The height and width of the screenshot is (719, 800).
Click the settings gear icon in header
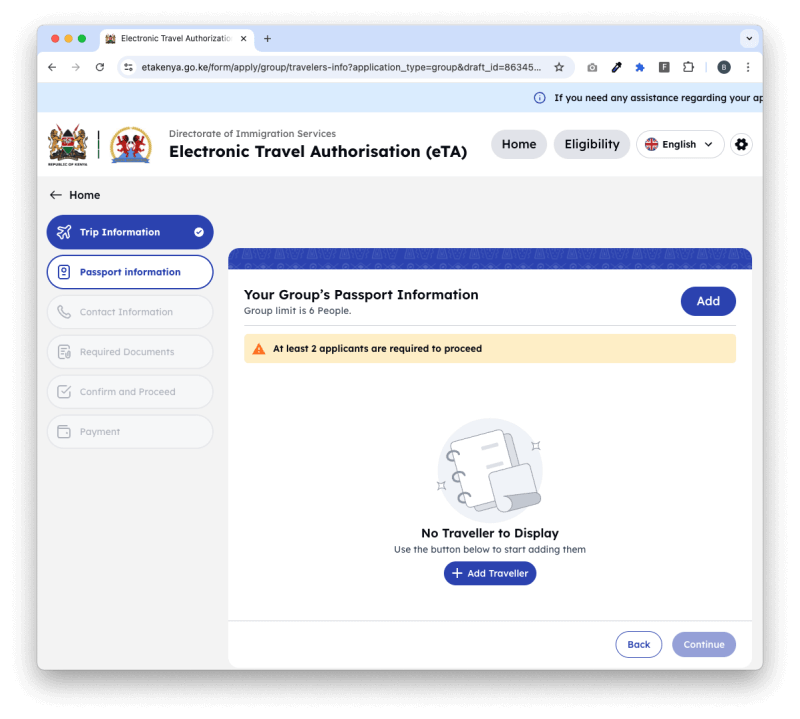pyautogui.click(x=741, y=144)
